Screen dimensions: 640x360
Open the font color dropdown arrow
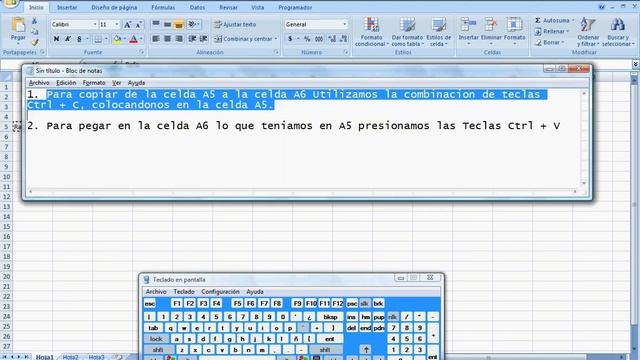click(141, 39)
